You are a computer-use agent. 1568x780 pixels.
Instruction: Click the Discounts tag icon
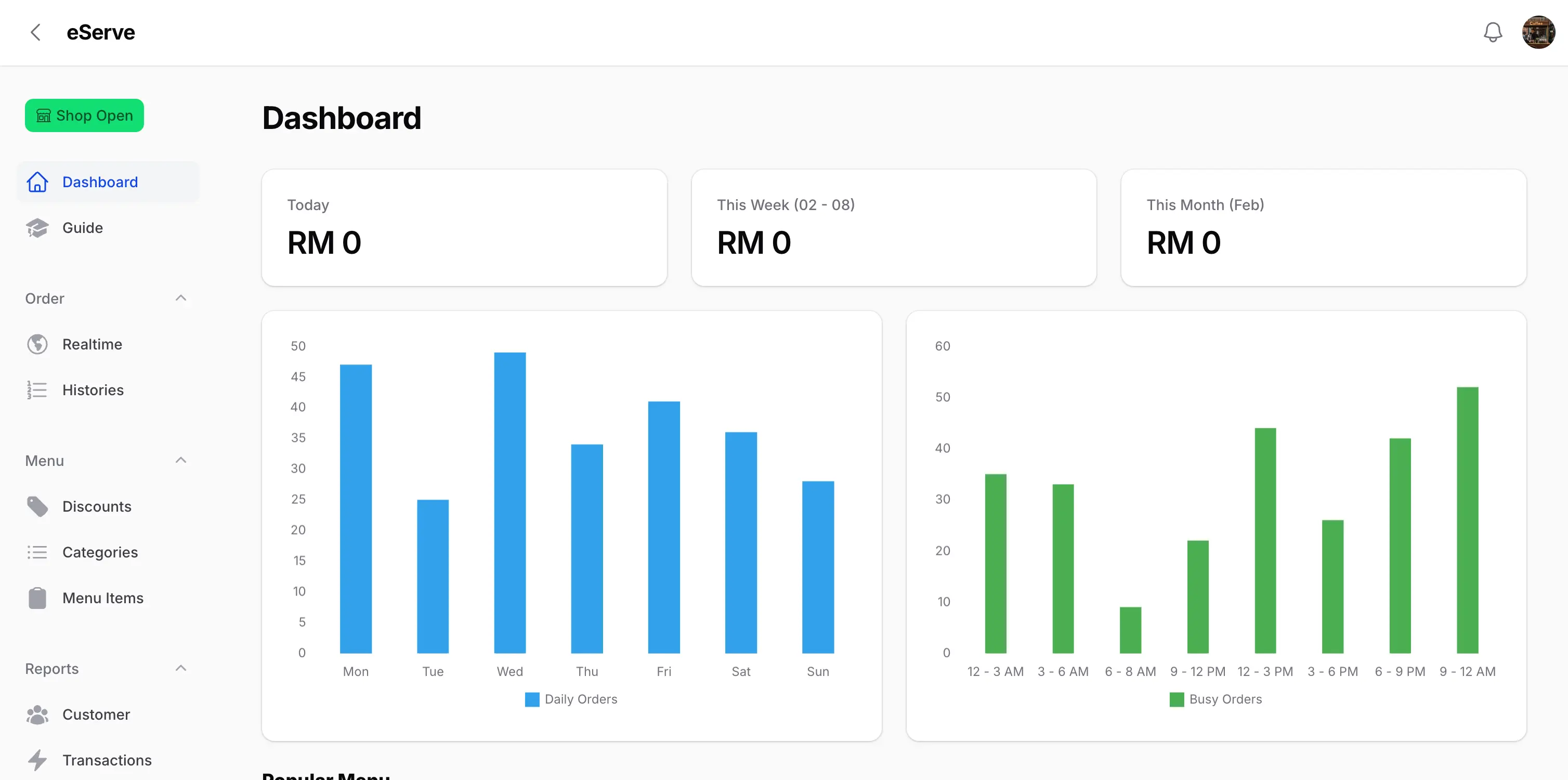pyautogui.click(x=37, y=506)
